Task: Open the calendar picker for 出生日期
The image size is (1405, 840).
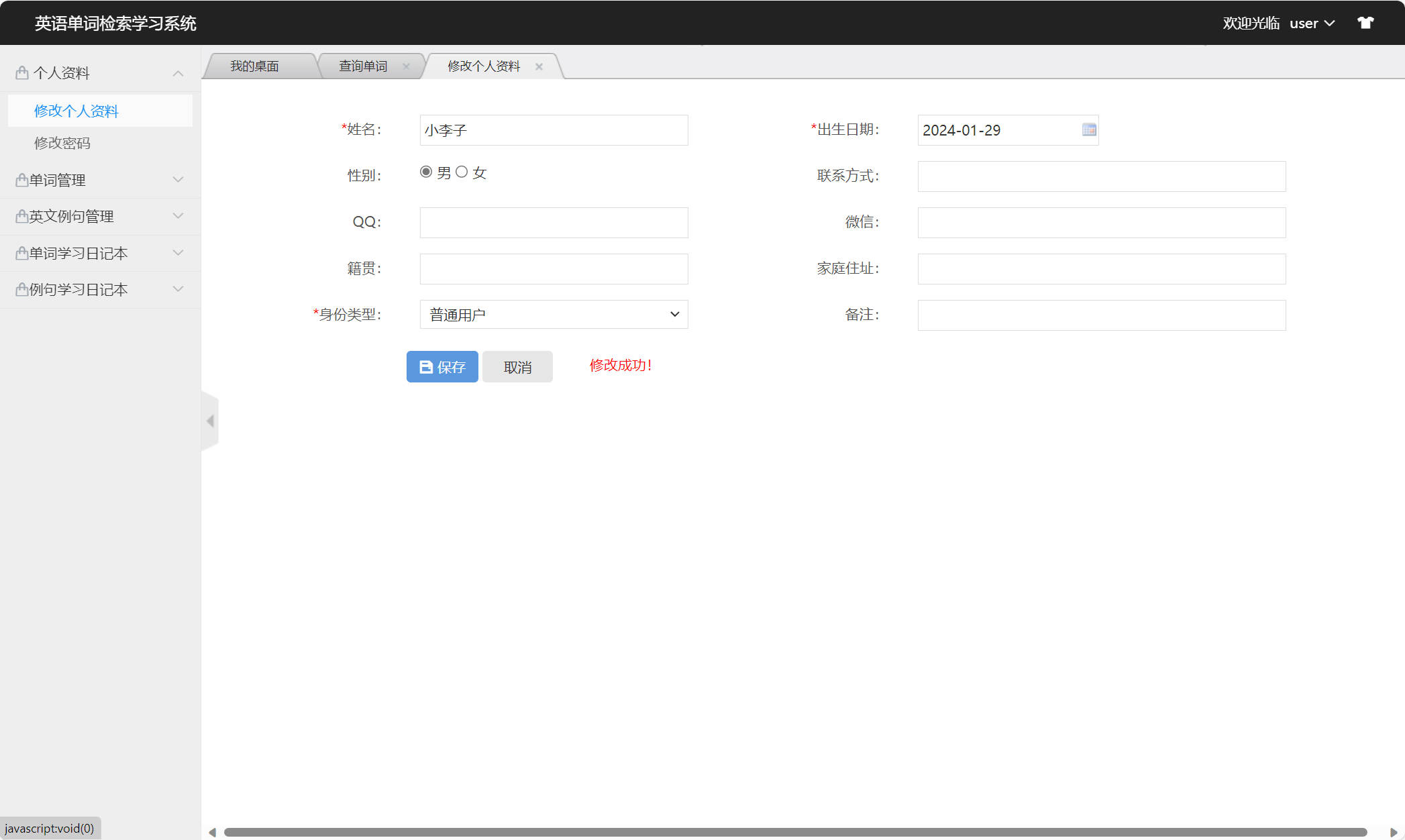Action: [x=1088, y=129]
